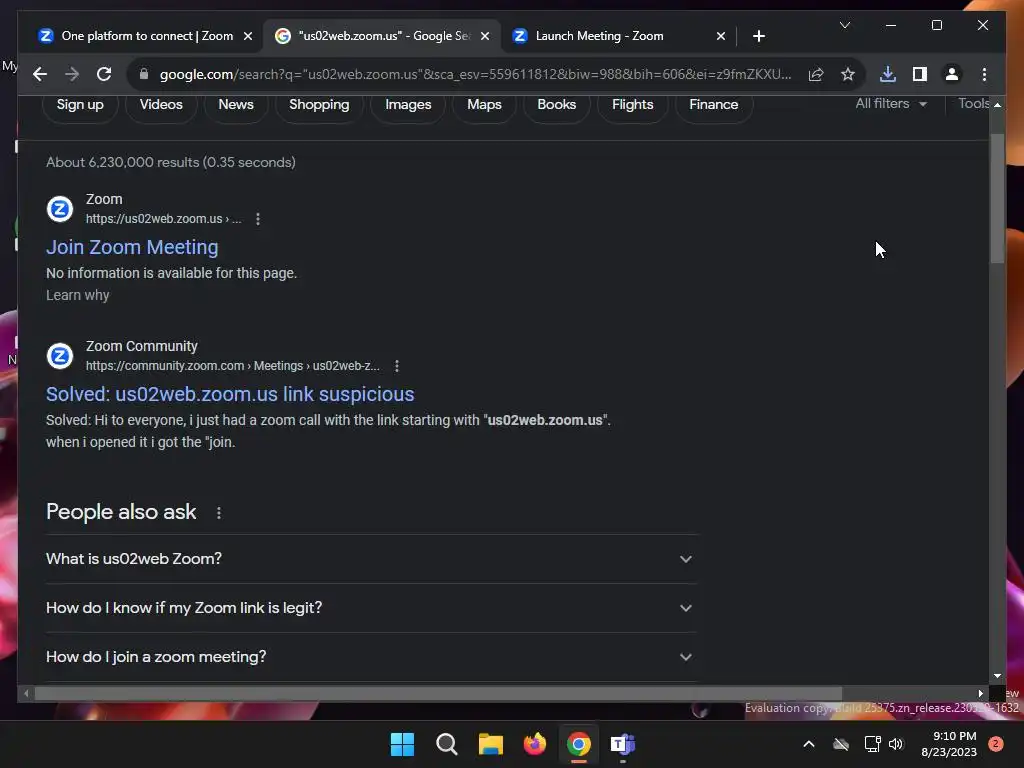Screen dimensions: 1024x768
Task: Click the vertical scrollbar thumb
Action: tap(997, 198)
